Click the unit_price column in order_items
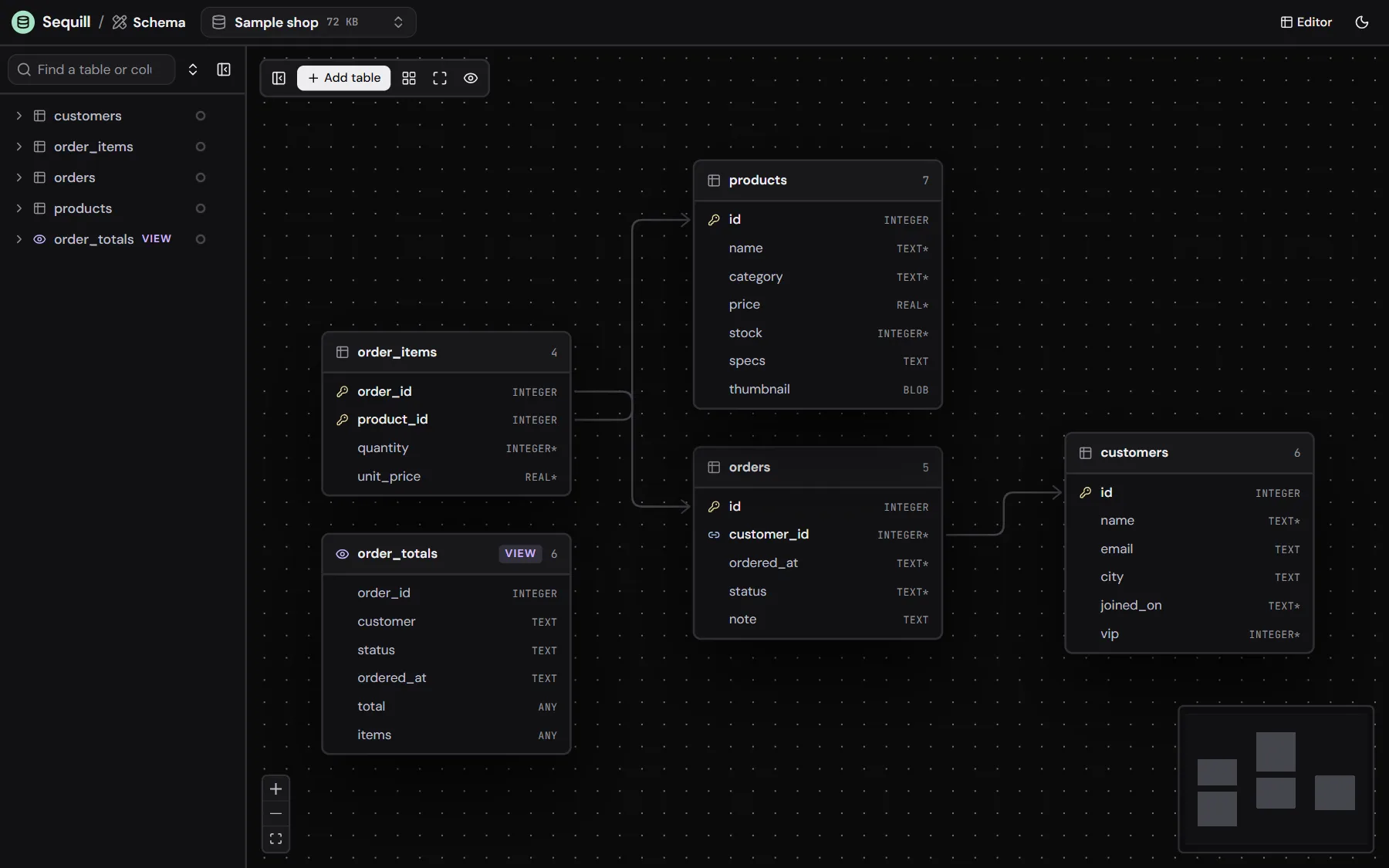This screenshot has width=1389, height=868. 446,477
